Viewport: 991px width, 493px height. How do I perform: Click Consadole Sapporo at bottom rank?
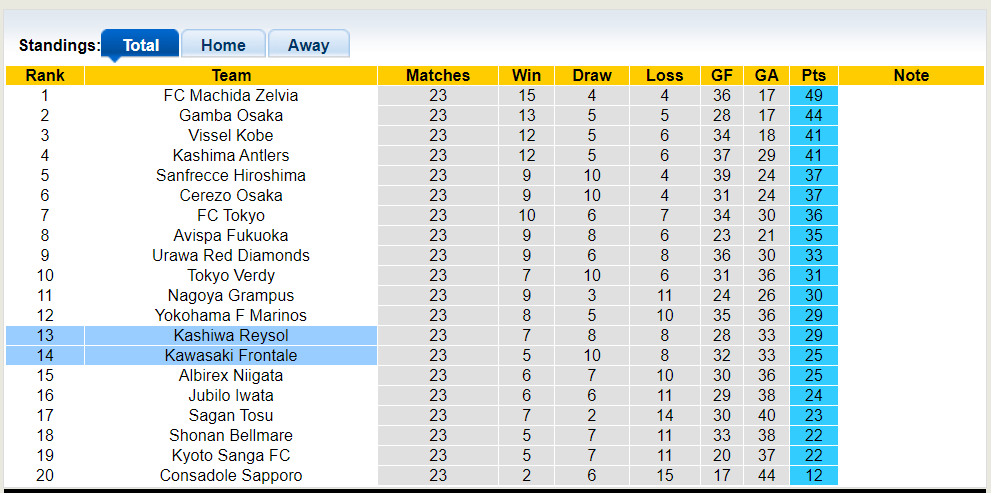(x=231, y=476)
